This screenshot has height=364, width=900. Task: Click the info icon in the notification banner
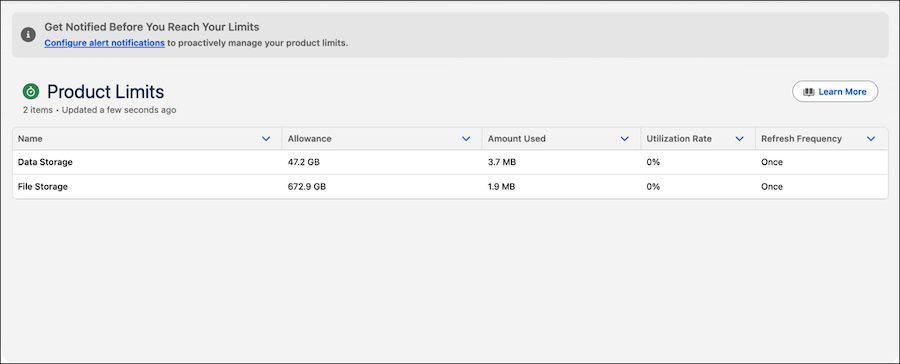point(28,34)
